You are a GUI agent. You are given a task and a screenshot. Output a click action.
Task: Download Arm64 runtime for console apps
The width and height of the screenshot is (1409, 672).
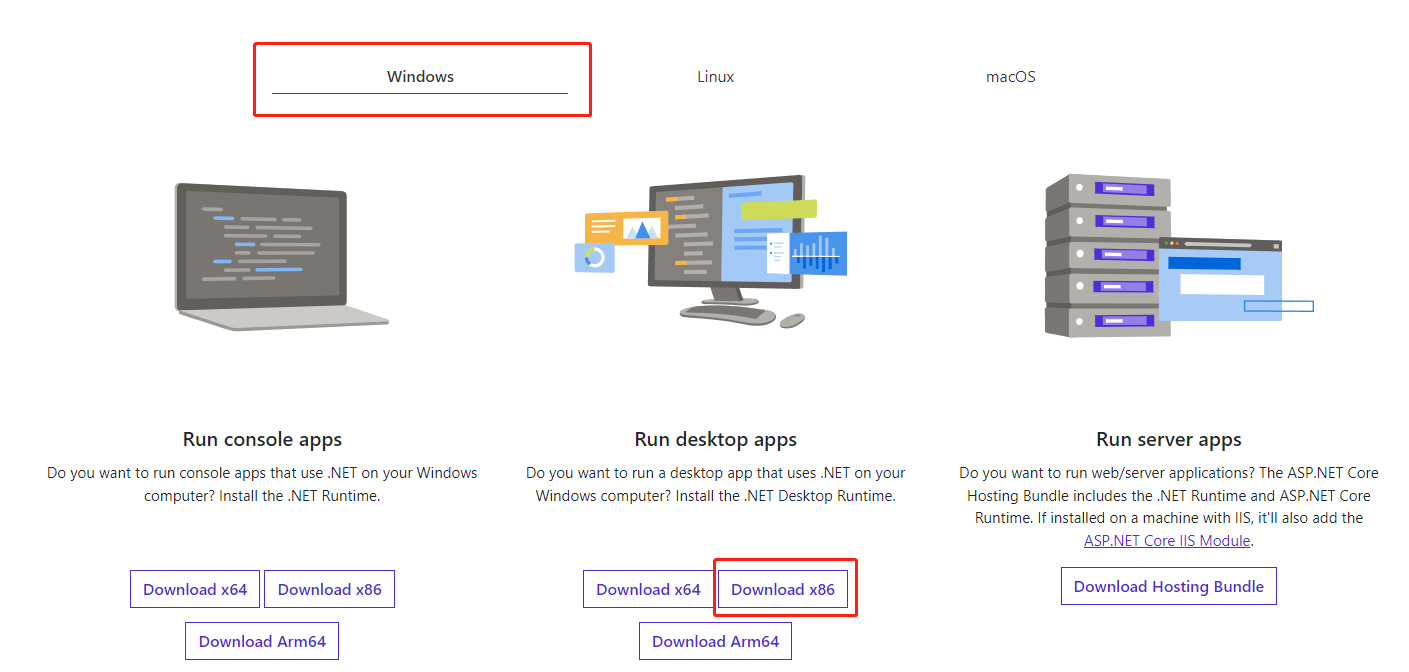tap(262, 641)
